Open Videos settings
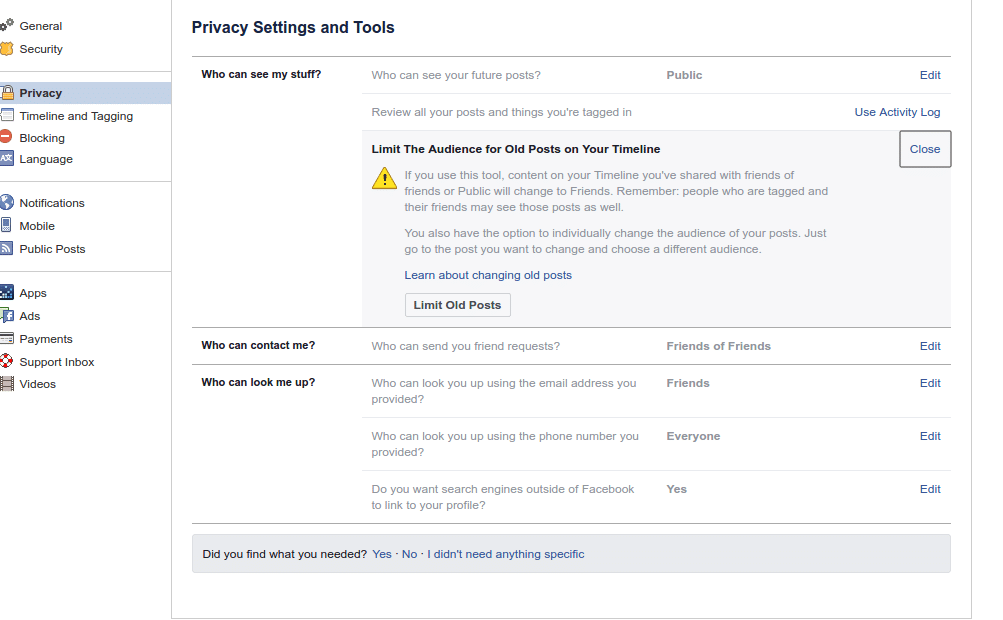The image size is (1003, 620). 38,384
